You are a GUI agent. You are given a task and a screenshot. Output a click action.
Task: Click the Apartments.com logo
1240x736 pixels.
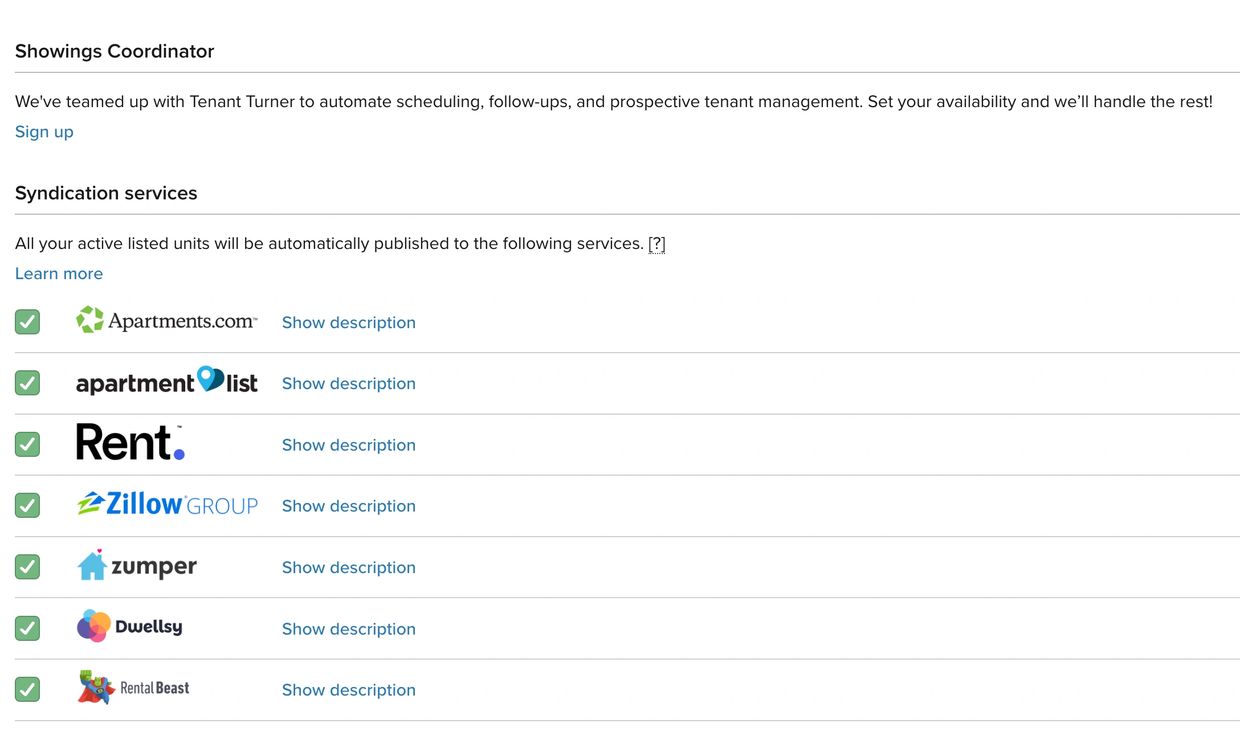166,321
